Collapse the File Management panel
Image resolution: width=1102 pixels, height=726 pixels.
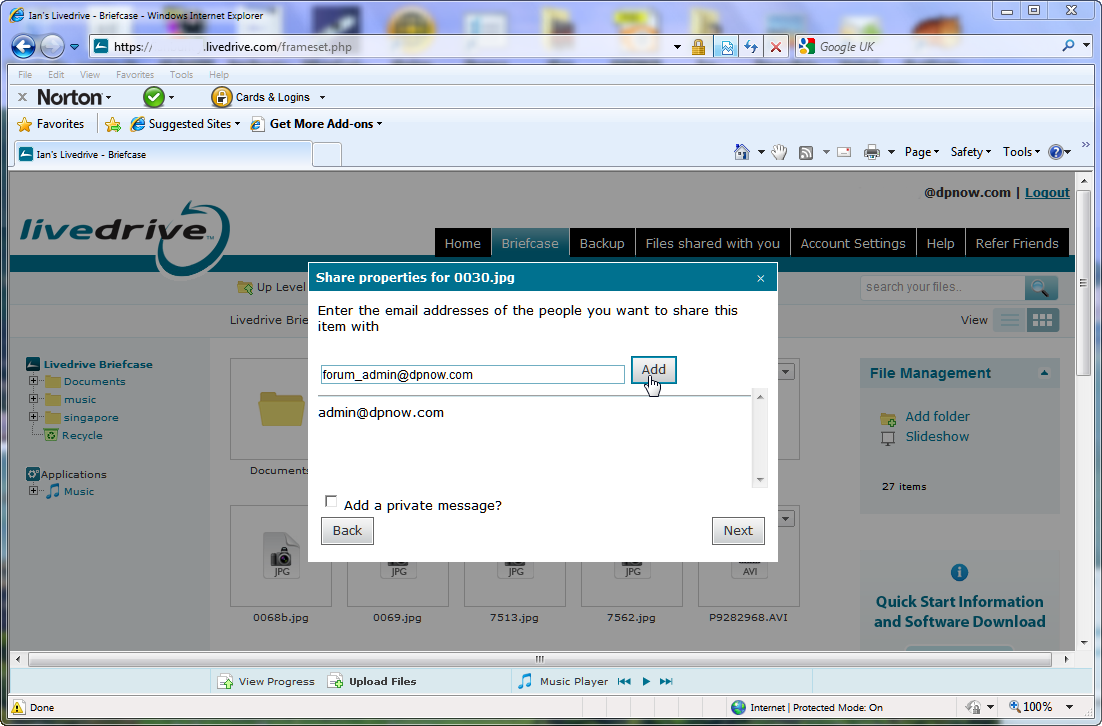point(1044,373)
